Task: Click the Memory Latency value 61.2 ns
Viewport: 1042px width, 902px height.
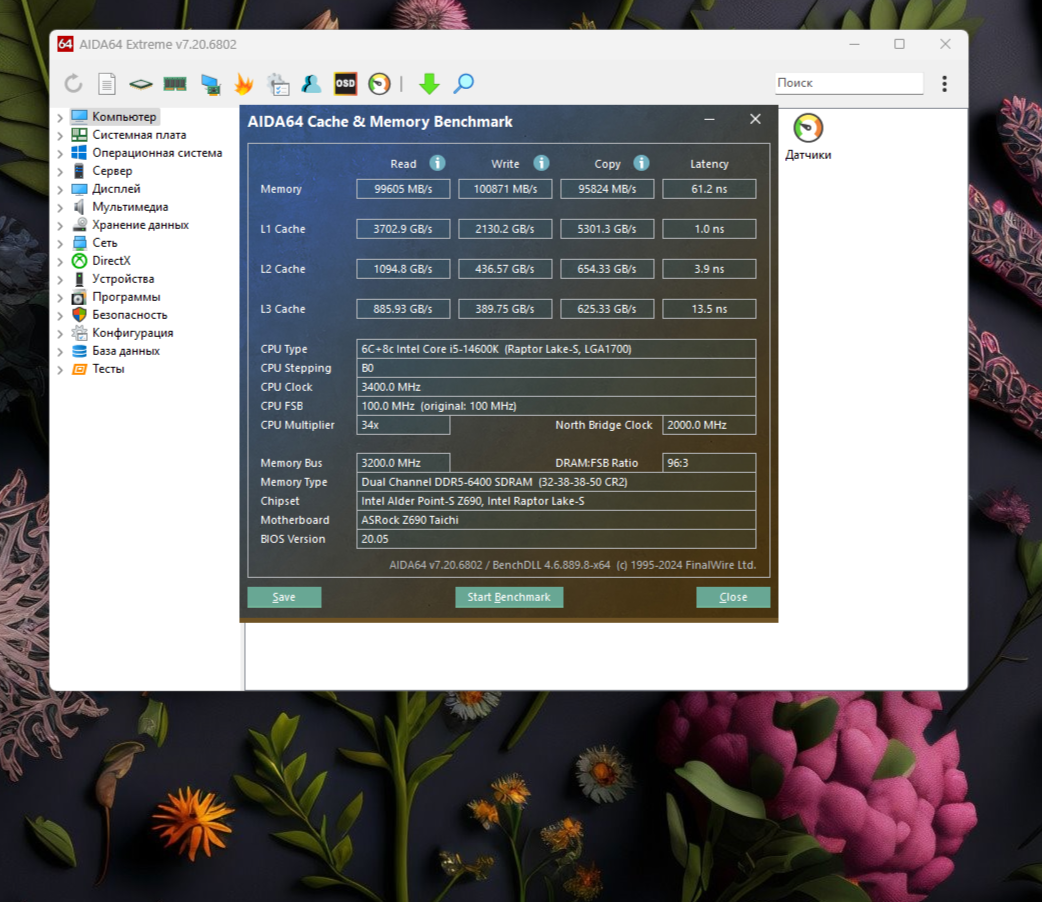Action: coord(709,189)
